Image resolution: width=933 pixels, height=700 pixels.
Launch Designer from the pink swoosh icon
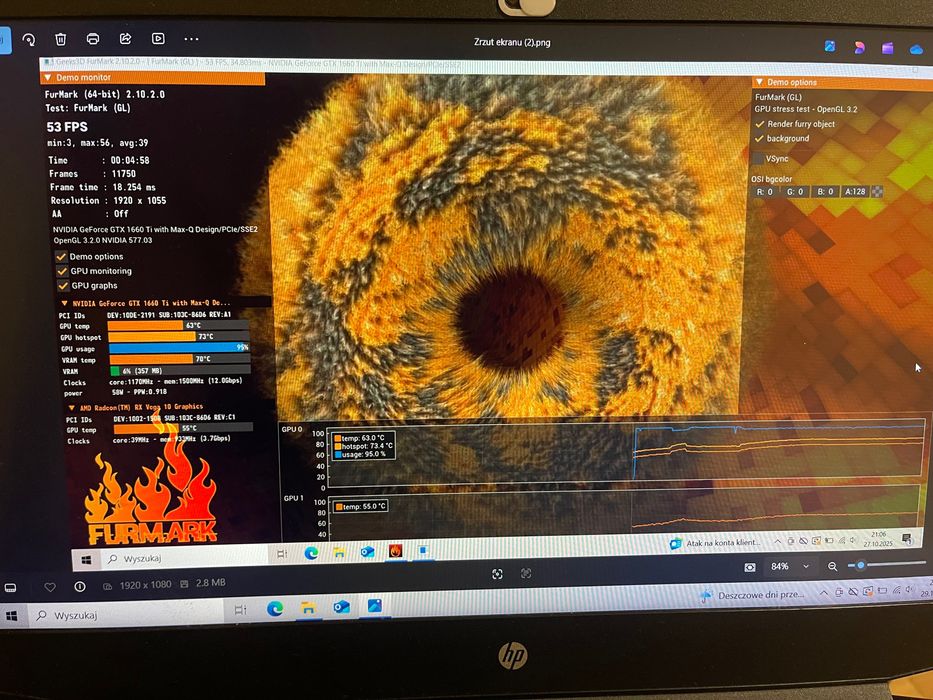[859, 48]
